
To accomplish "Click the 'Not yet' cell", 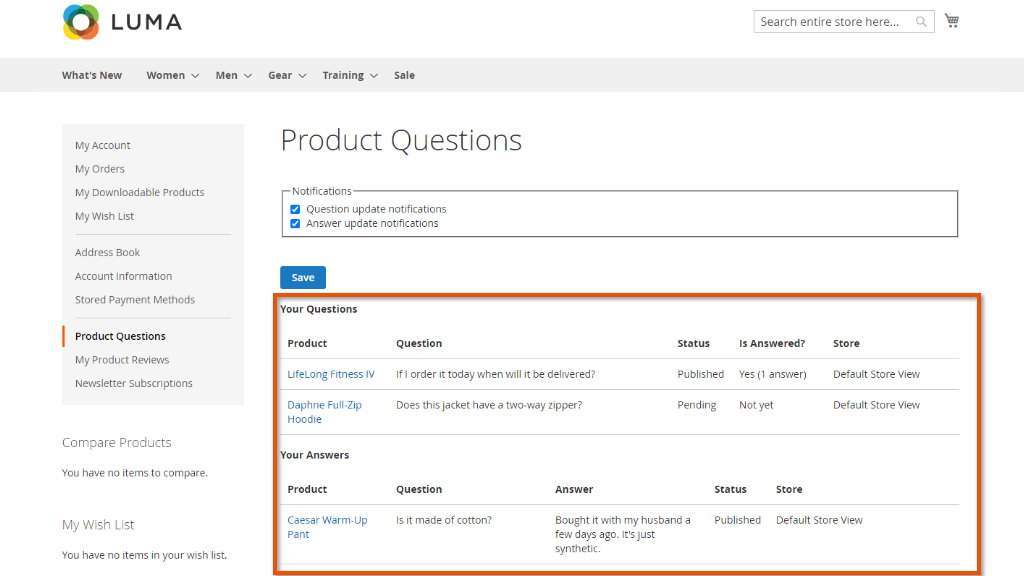I will 756,405.
